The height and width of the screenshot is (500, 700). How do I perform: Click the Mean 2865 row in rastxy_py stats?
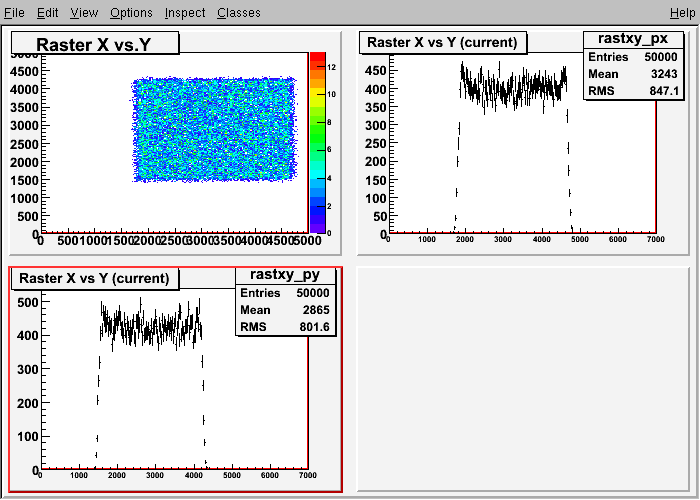click(285, 310)
